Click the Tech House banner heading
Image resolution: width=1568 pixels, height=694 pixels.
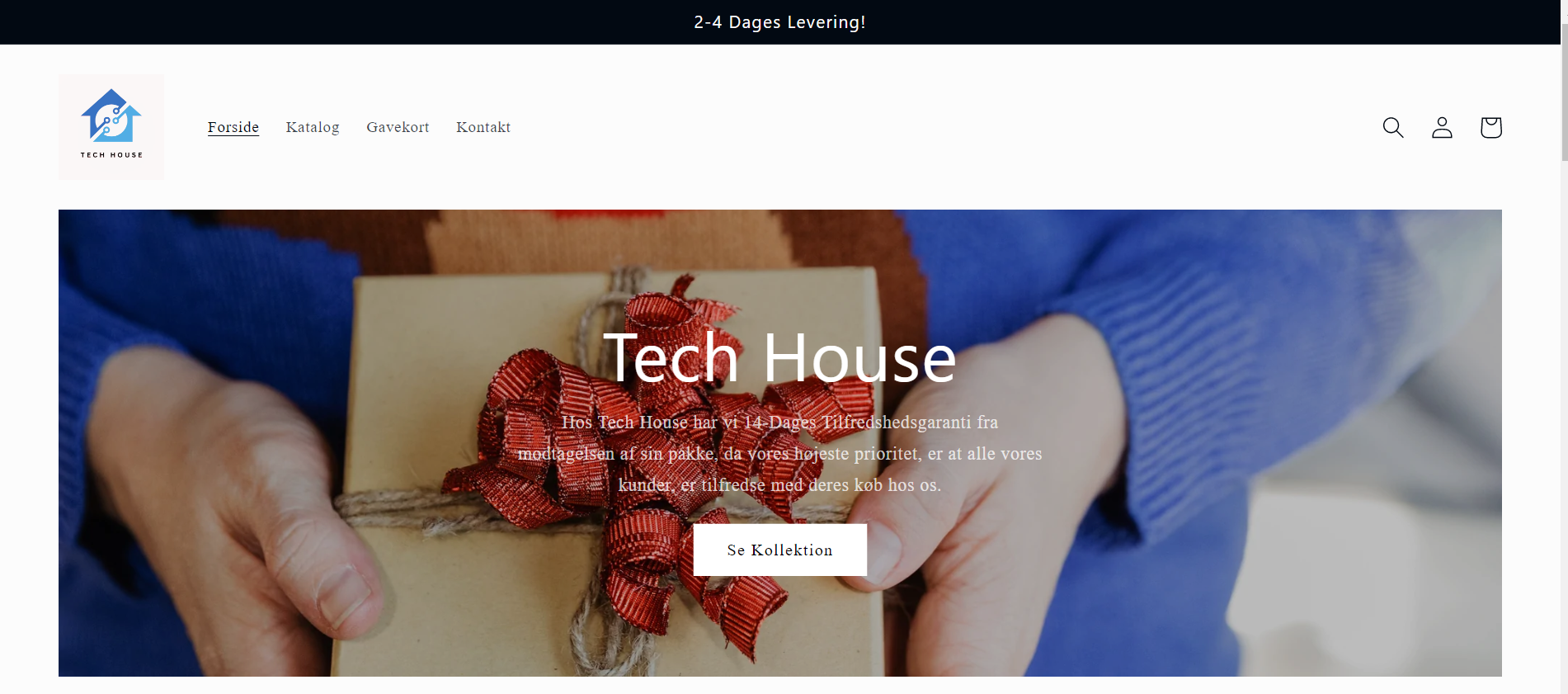pos(779,359)
